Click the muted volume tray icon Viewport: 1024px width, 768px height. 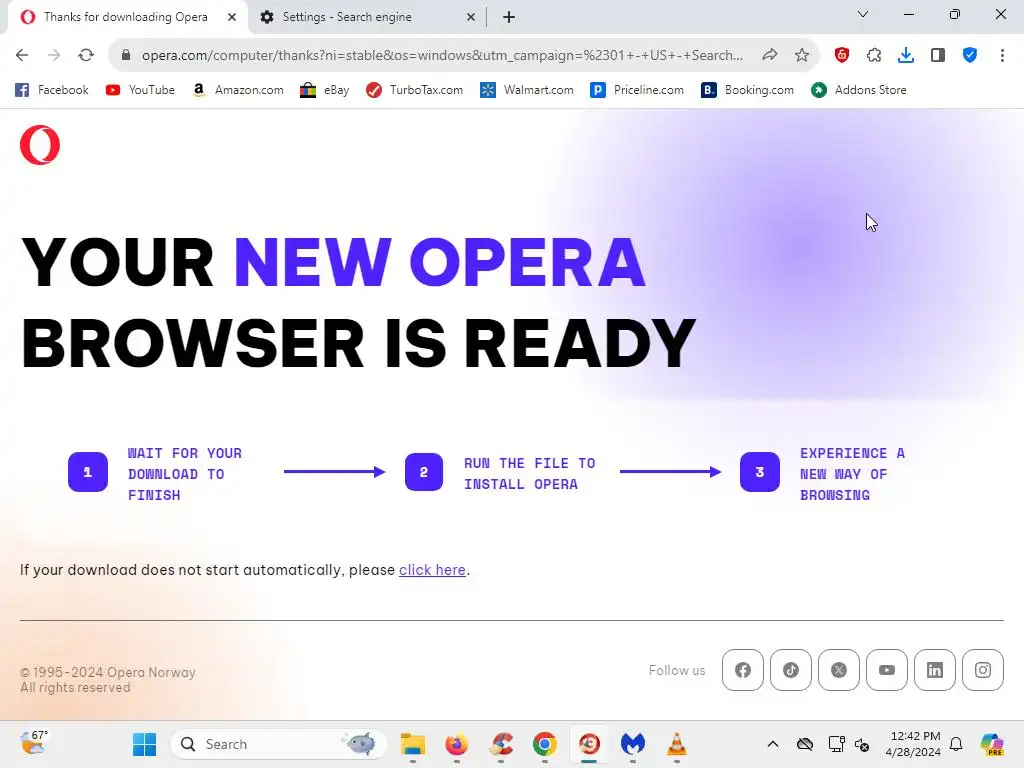click(x=861, y=744)
